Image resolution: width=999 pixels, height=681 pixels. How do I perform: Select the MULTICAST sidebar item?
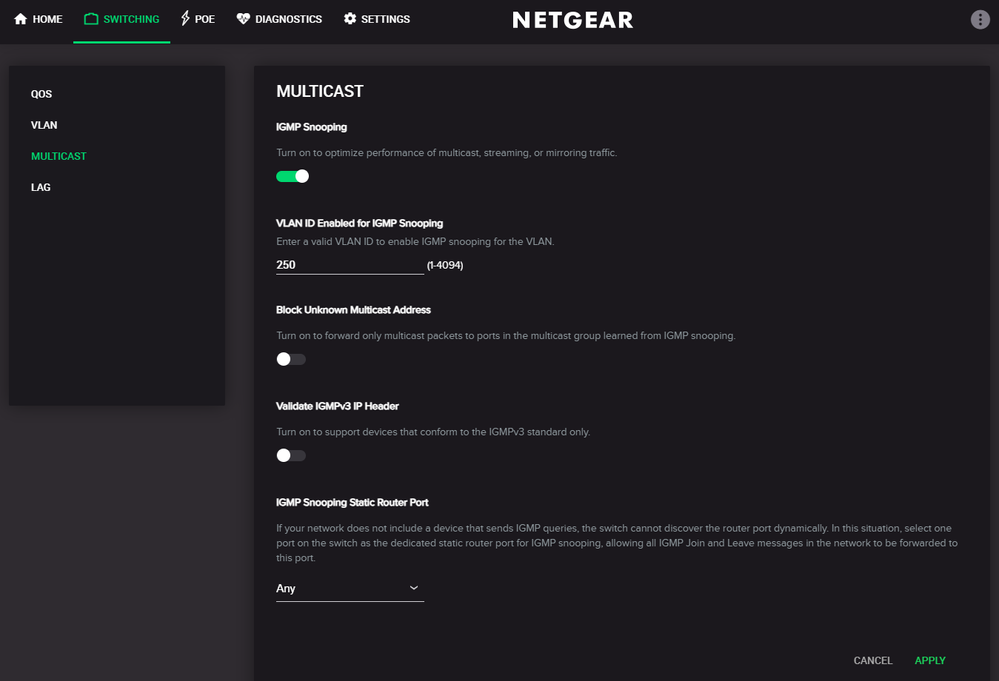click(58, 156)
